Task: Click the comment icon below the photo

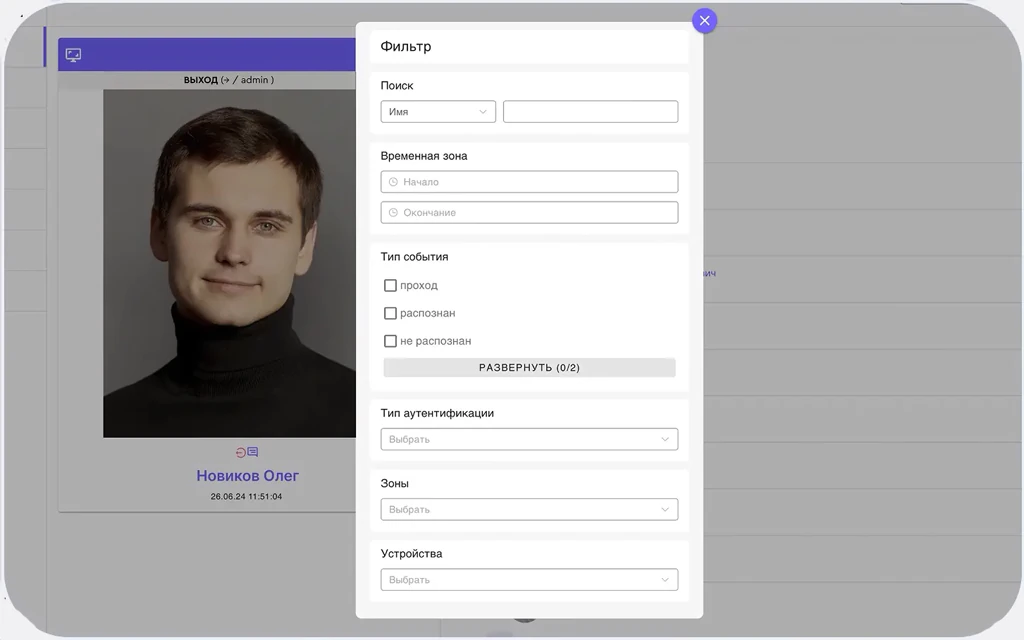Action: coord(253,452)
